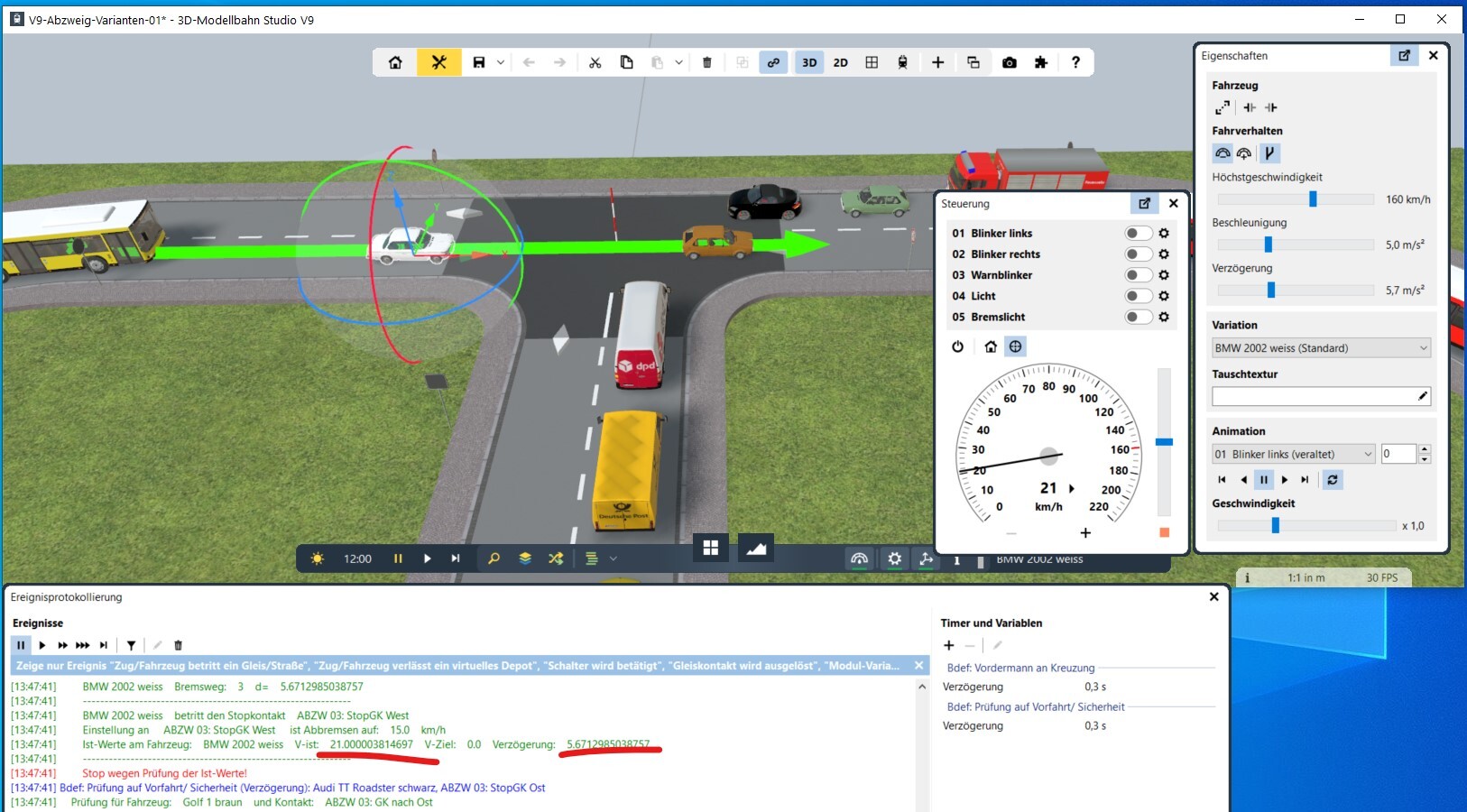This screenshot has width=1467, height=812.
Task: Click the Tauschtextur input field
Action: [1313, 396]
